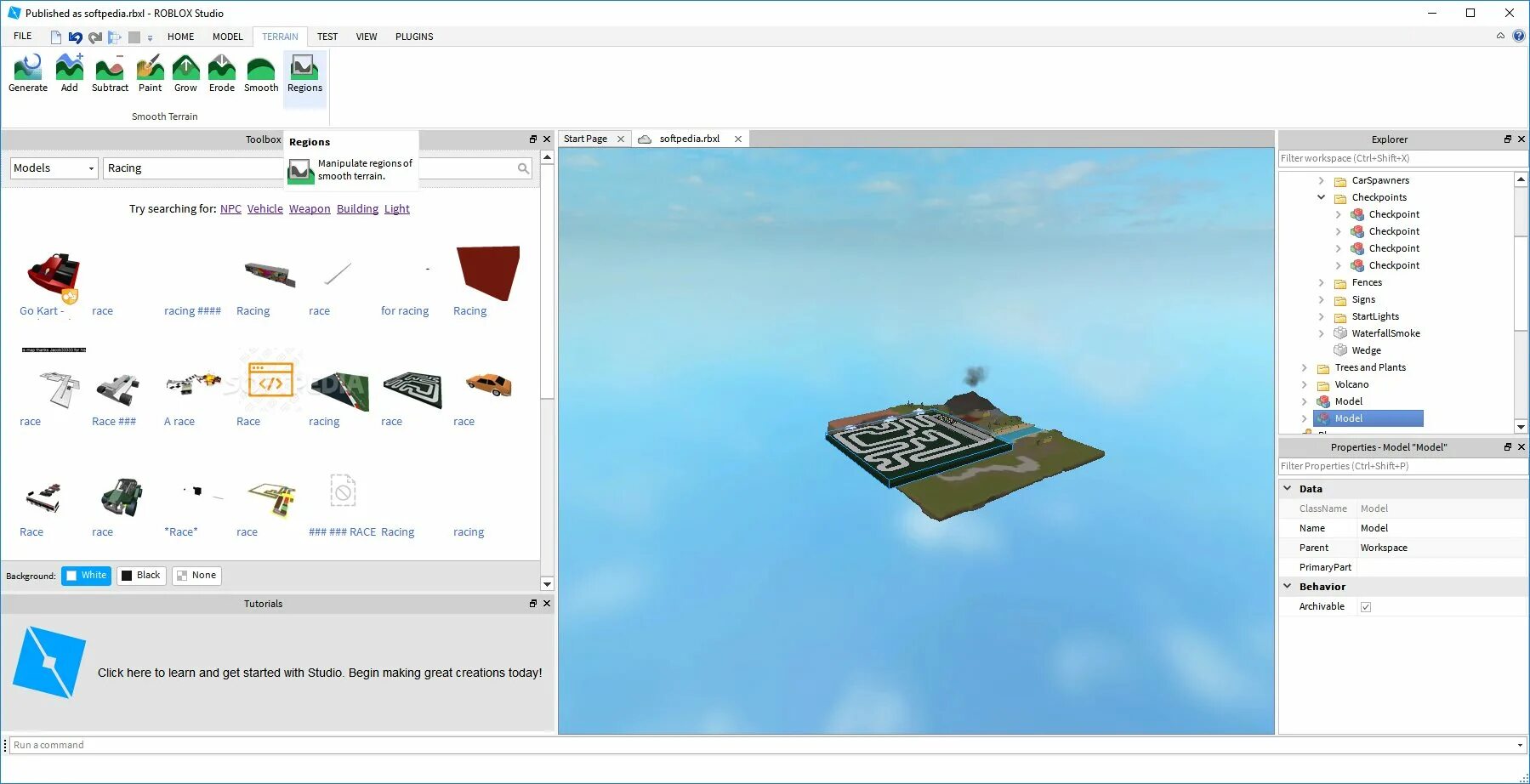The height and width of the screenshot is (784, 1530).
Task: Click the Light search suggestion link
Action: (x=397, y=209)
